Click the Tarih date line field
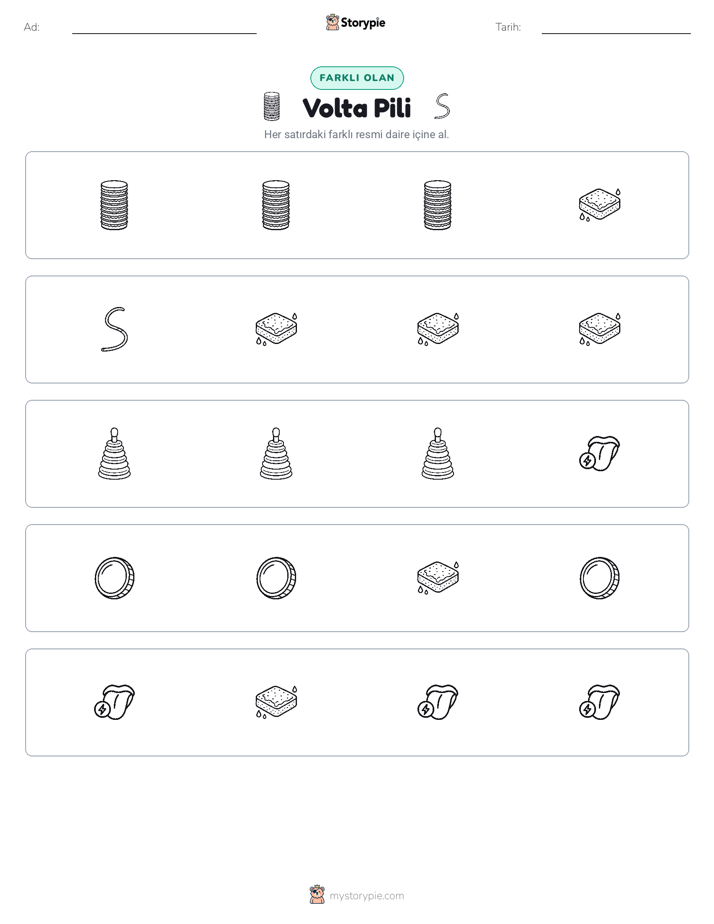Viewport: 714px width, 924px height. click(616, 28)
